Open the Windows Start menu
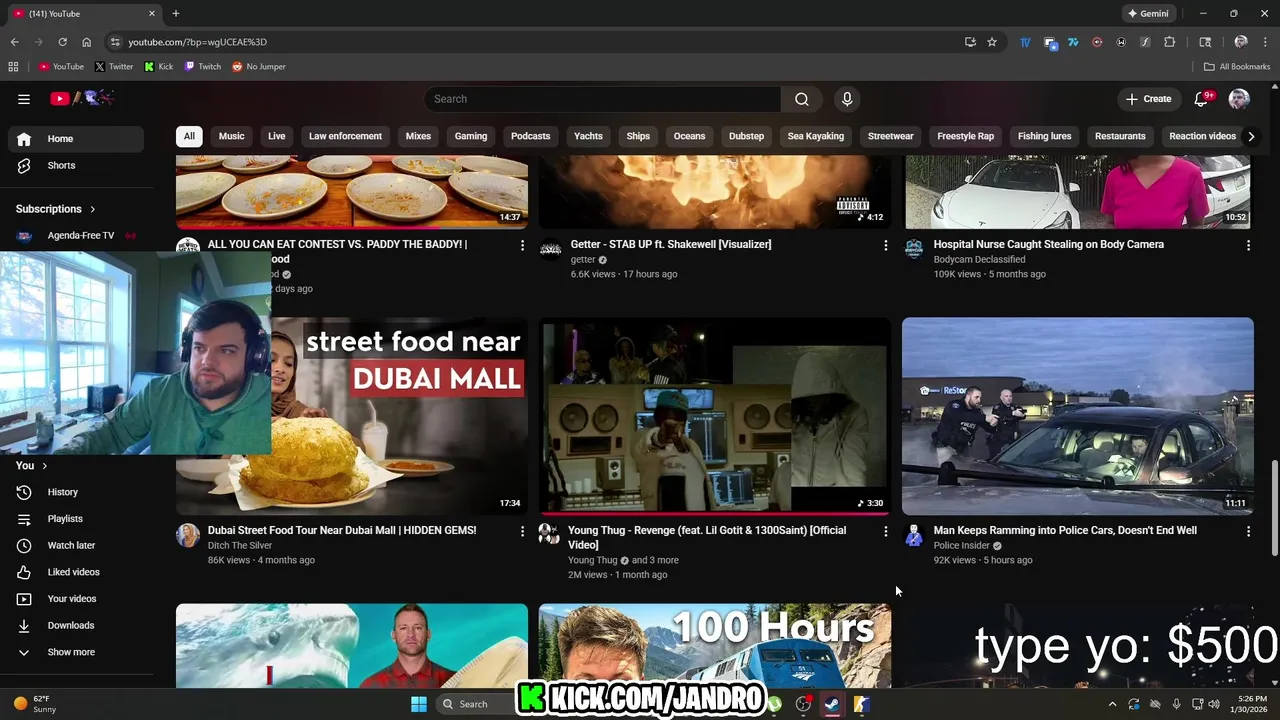 [419, 704]
